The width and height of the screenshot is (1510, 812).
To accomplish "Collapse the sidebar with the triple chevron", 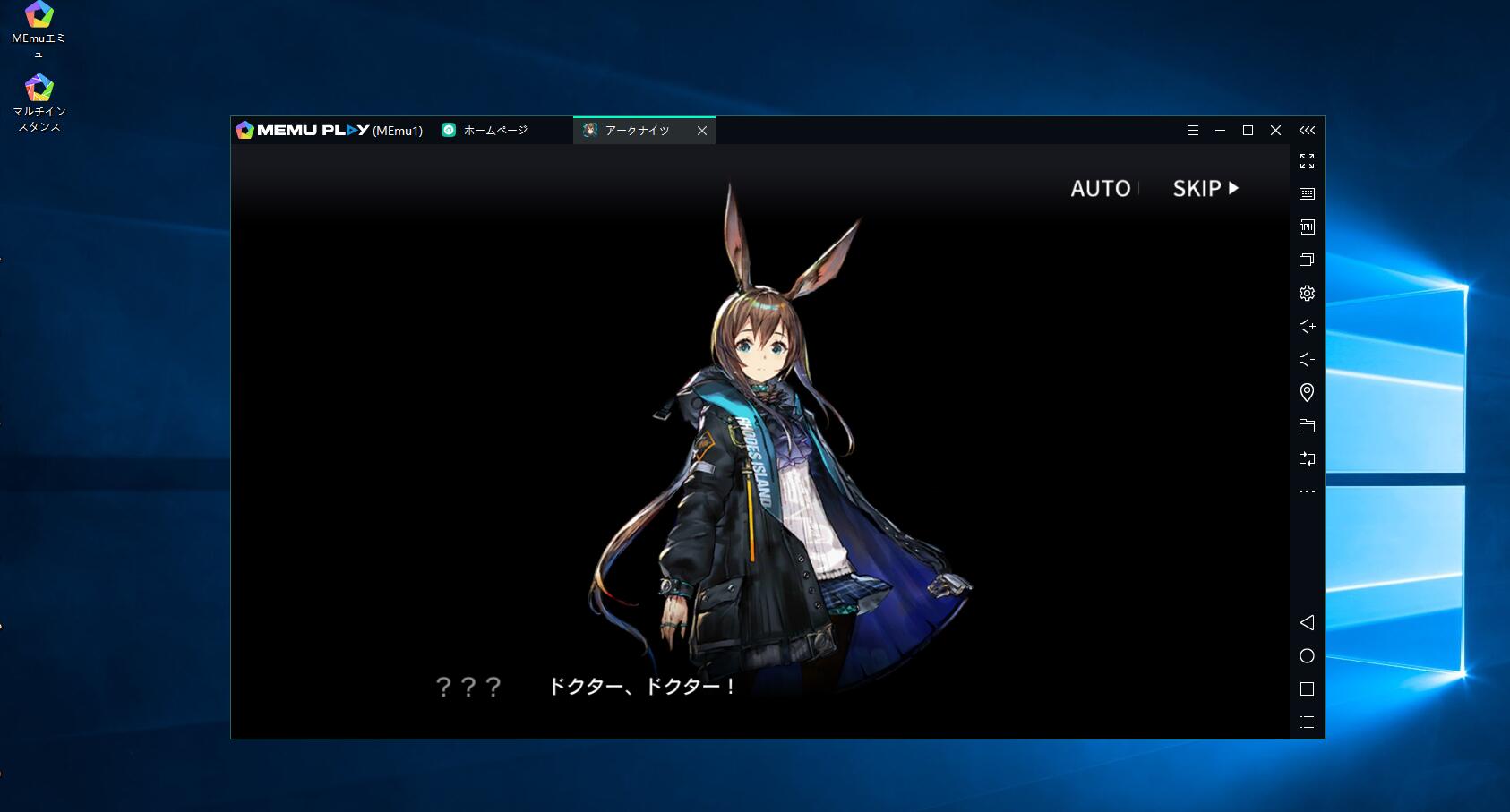I will click(1307, 131).
